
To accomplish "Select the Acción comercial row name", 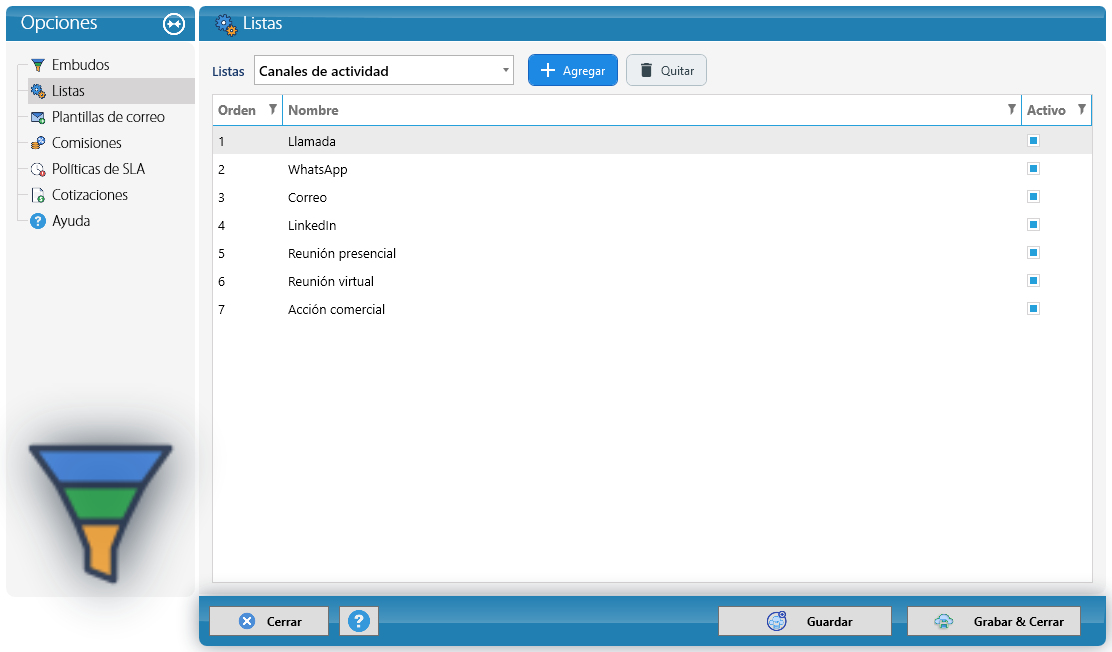I will 336,309.
